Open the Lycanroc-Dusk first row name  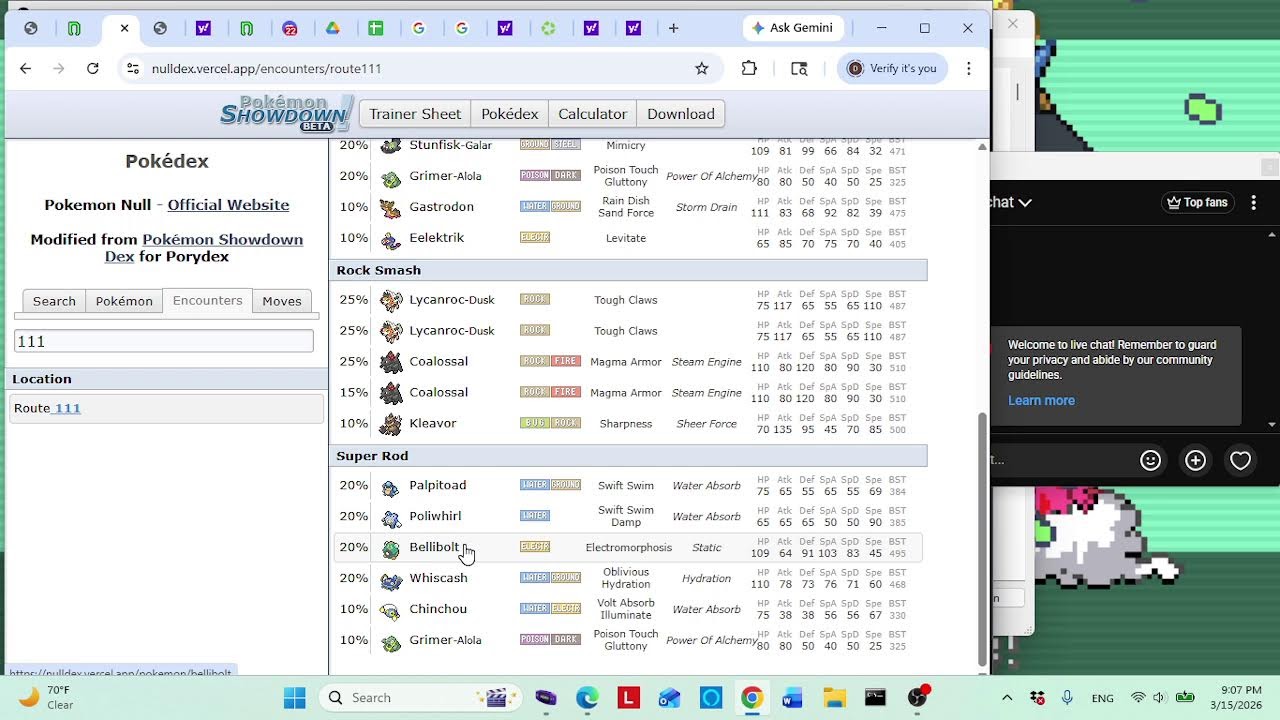(x=452, y=299)
